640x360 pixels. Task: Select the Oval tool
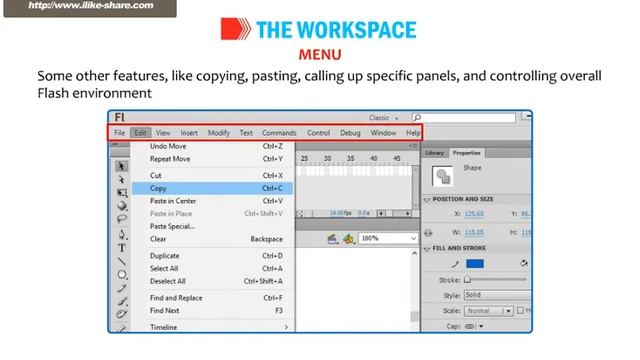tap(122, 274)
